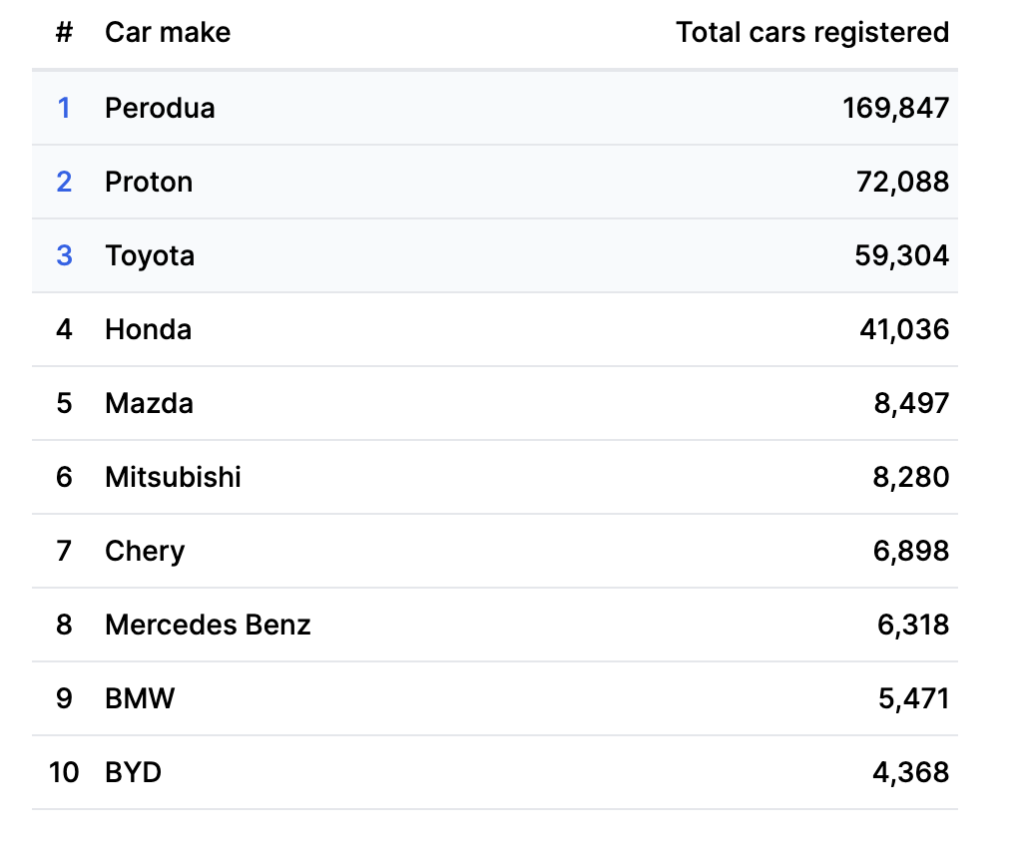Screen dimensions: 1024x852
Task: Select Honda's 41,036 value
Action: click(904, 329)
